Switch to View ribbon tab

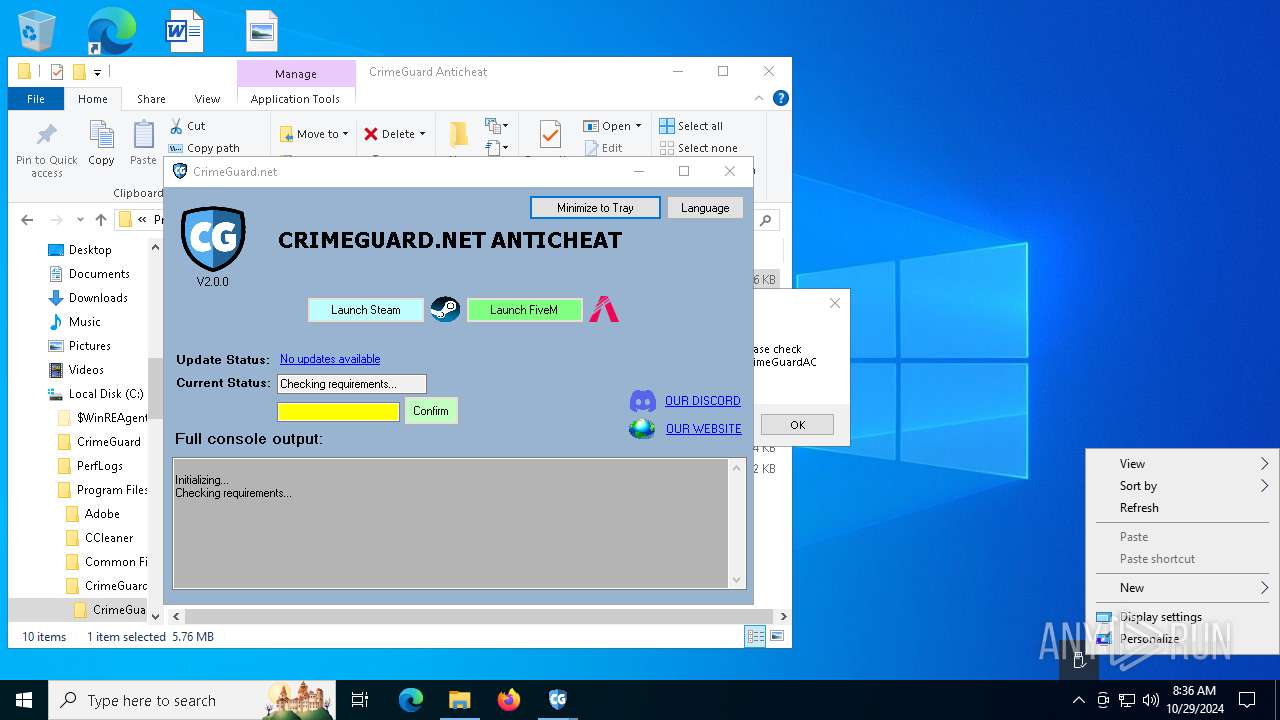[x=207, y=99]
